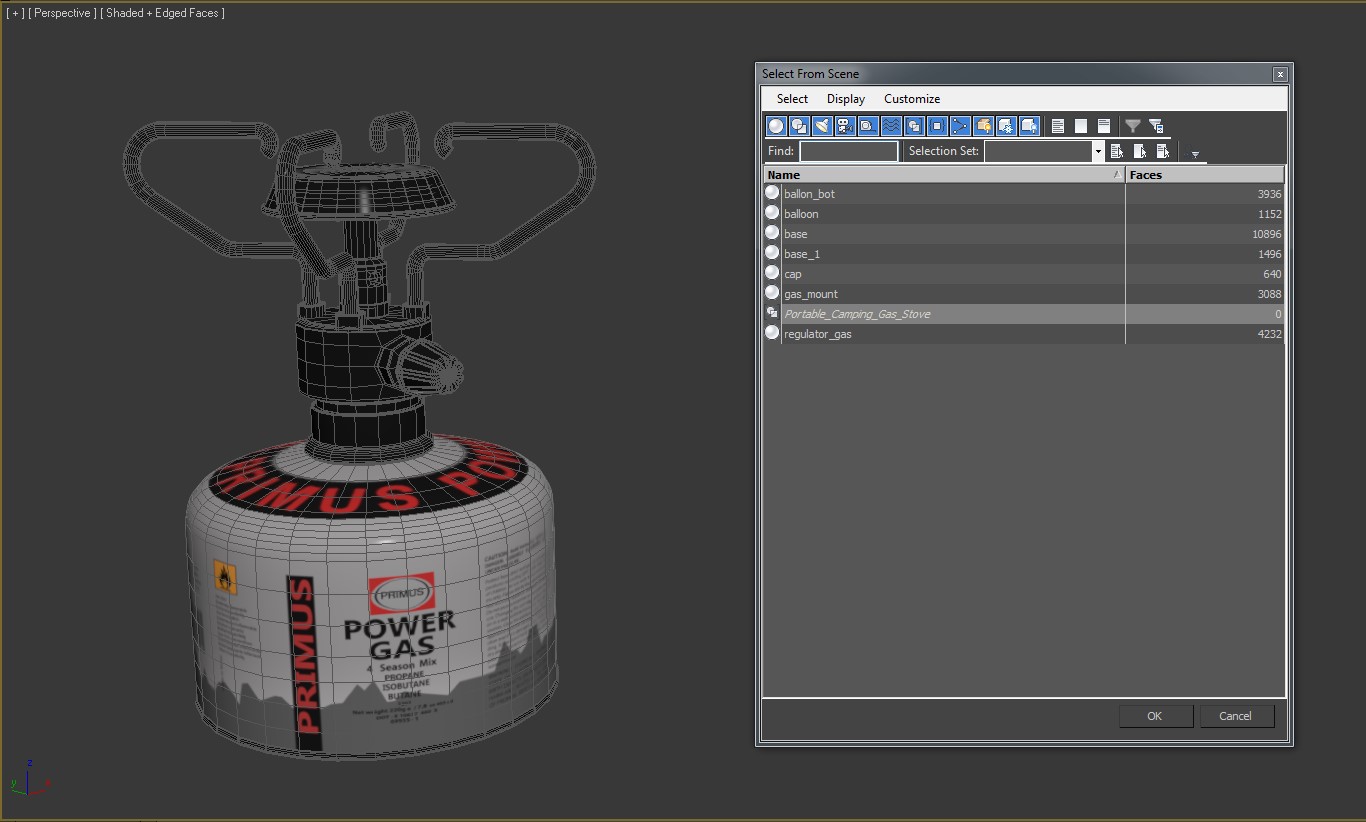The height and width of the screenshot is (822, 1366).
Task: Toggle Display Shapes filter icon
Action: coord(799,126)
